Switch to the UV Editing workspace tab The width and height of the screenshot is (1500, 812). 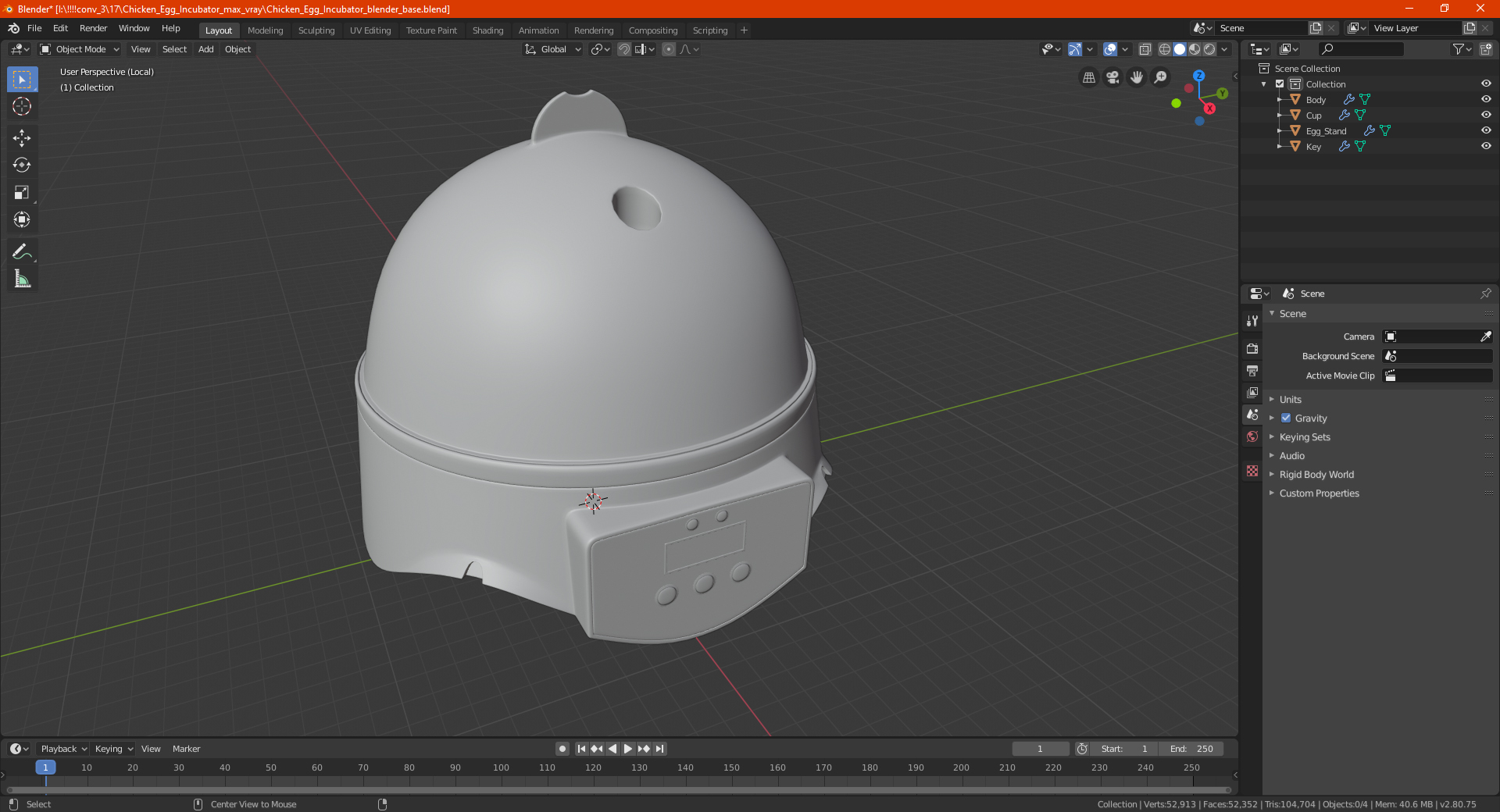(370, 30)
